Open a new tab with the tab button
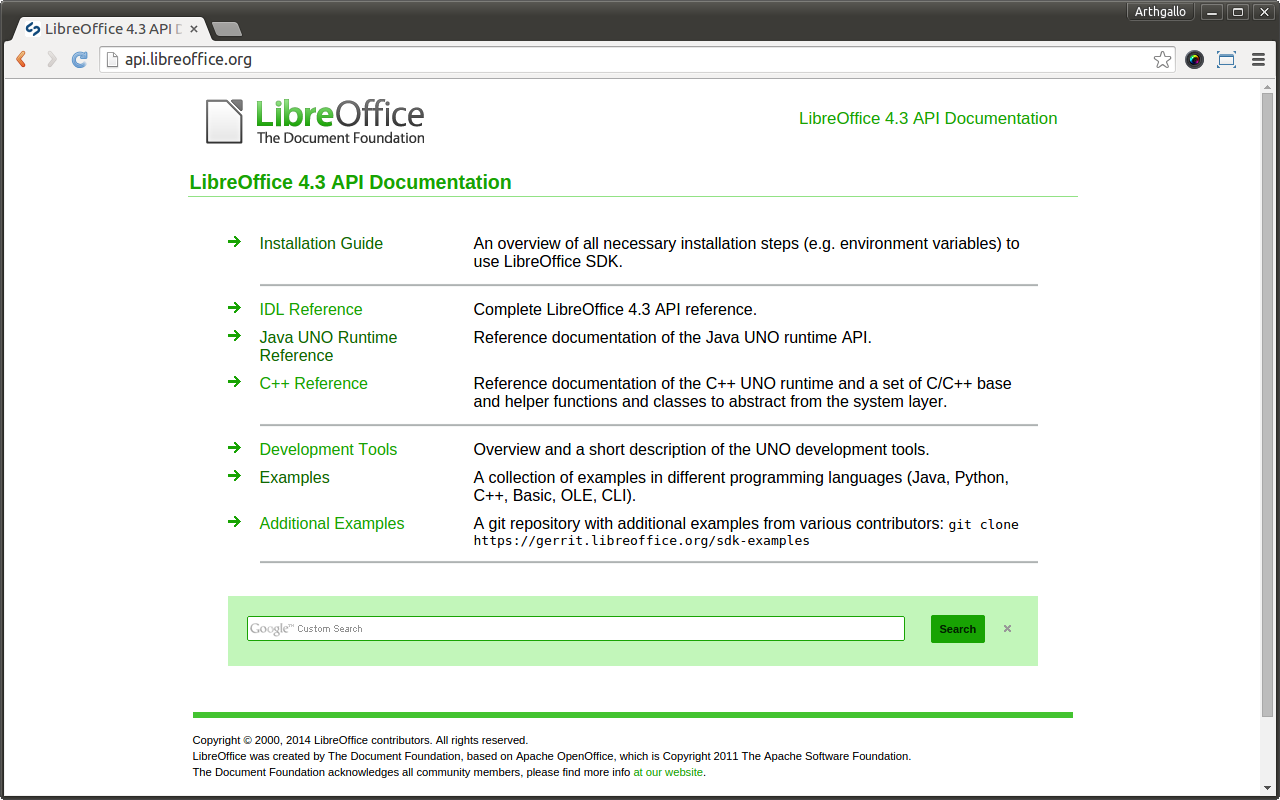Screen dimensions: 1280x800 (x=227, y=29)
